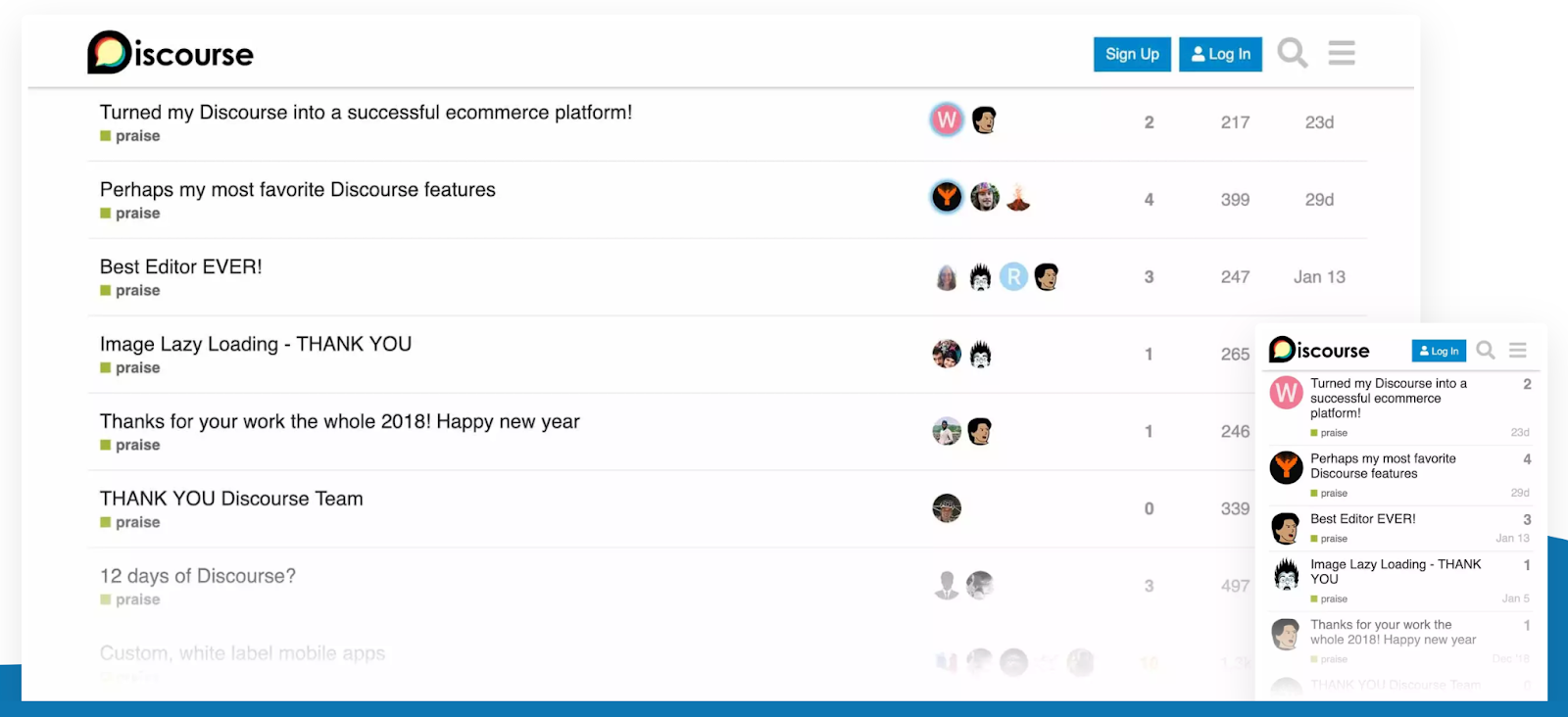Click pink W avatar on ecommerce topic row

[947, 119]
